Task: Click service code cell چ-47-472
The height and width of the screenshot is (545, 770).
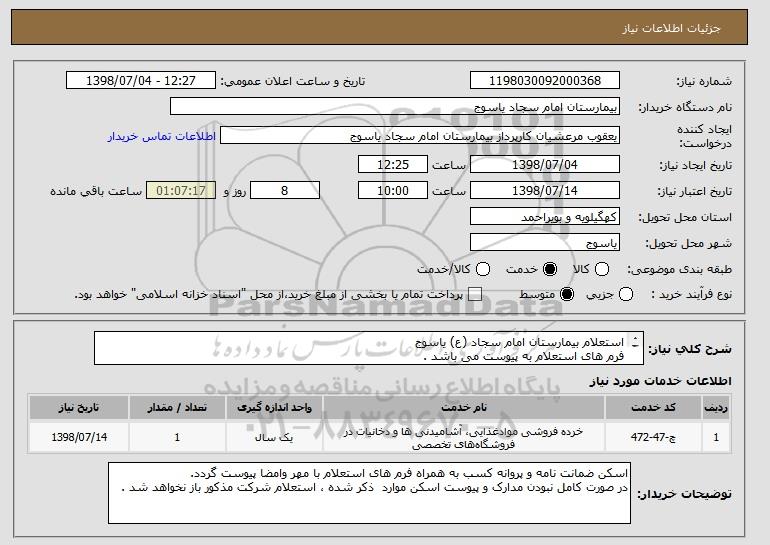Action: 653,437
